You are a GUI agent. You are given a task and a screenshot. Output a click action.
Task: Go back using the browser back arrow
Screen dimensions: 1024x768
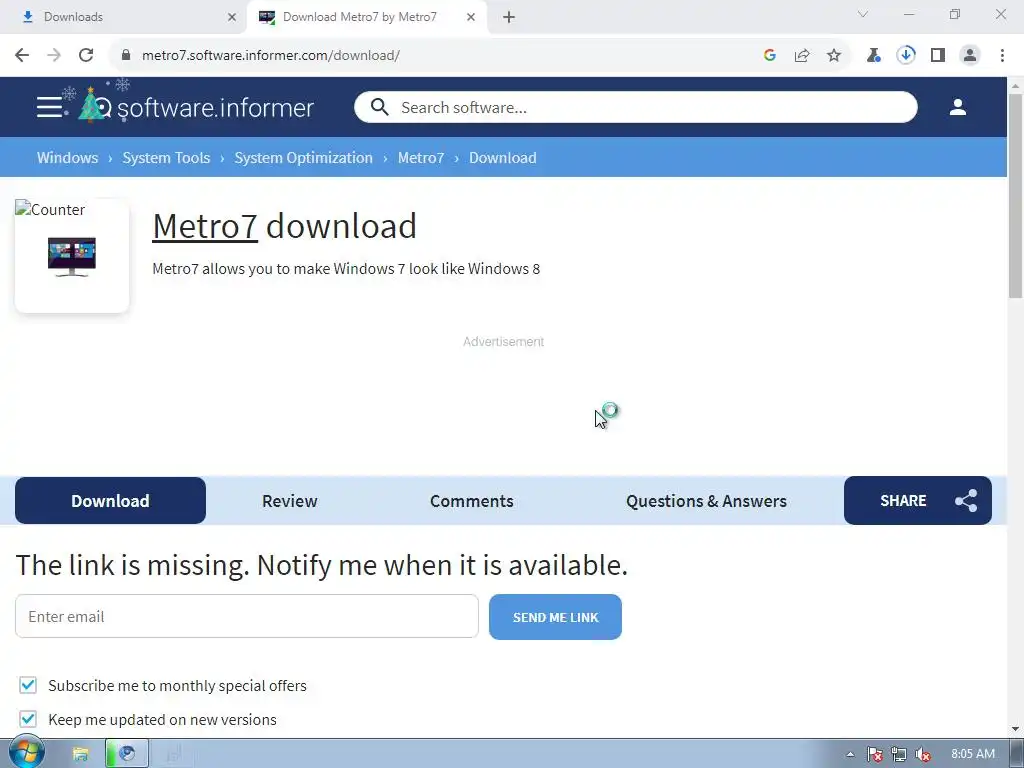pyautogui.click(x=22, y=56)
